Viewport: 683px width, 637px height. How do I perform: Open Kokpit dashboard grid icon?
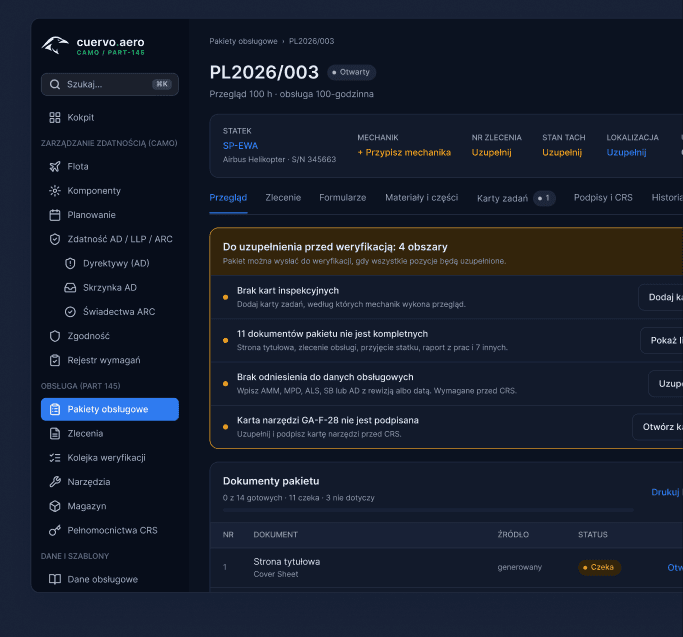(55, 117)
